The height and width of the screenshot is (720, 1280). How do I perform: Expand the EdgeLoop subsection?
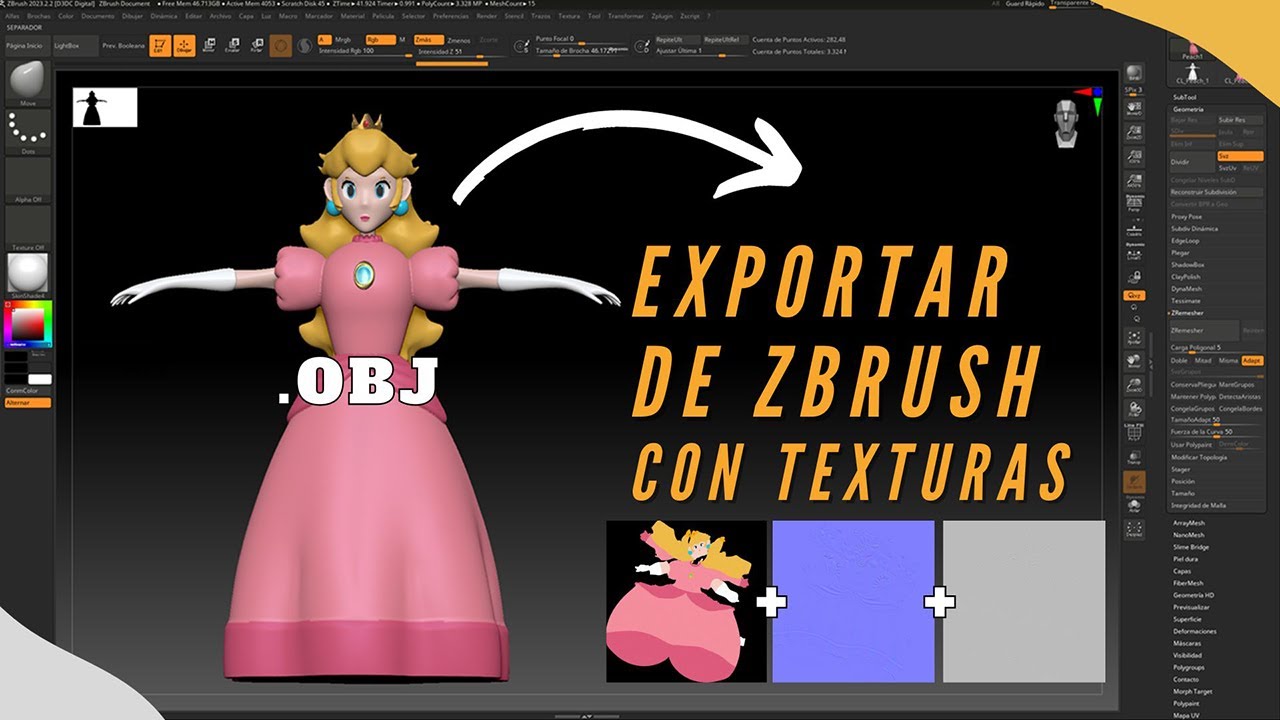coord(1185,240)
